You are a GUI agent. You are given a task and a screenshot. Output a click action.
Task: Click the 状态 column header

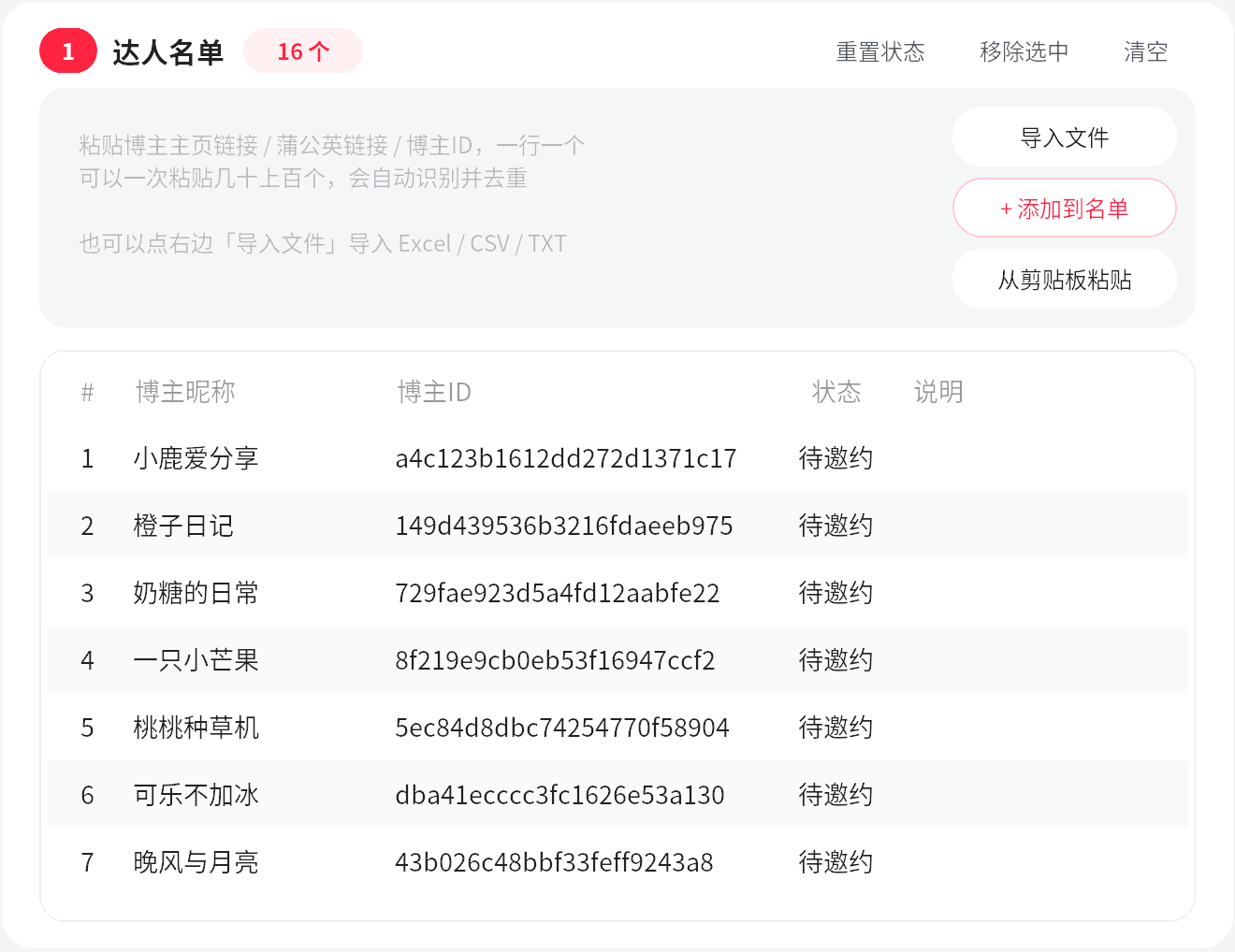835,392
